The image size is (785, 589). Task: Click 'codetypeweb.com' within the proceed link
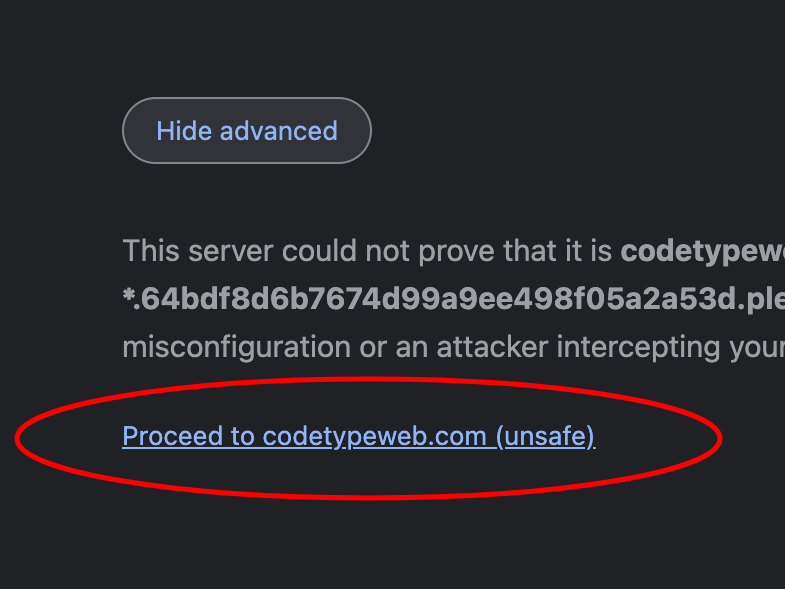(x=374, y=436)
